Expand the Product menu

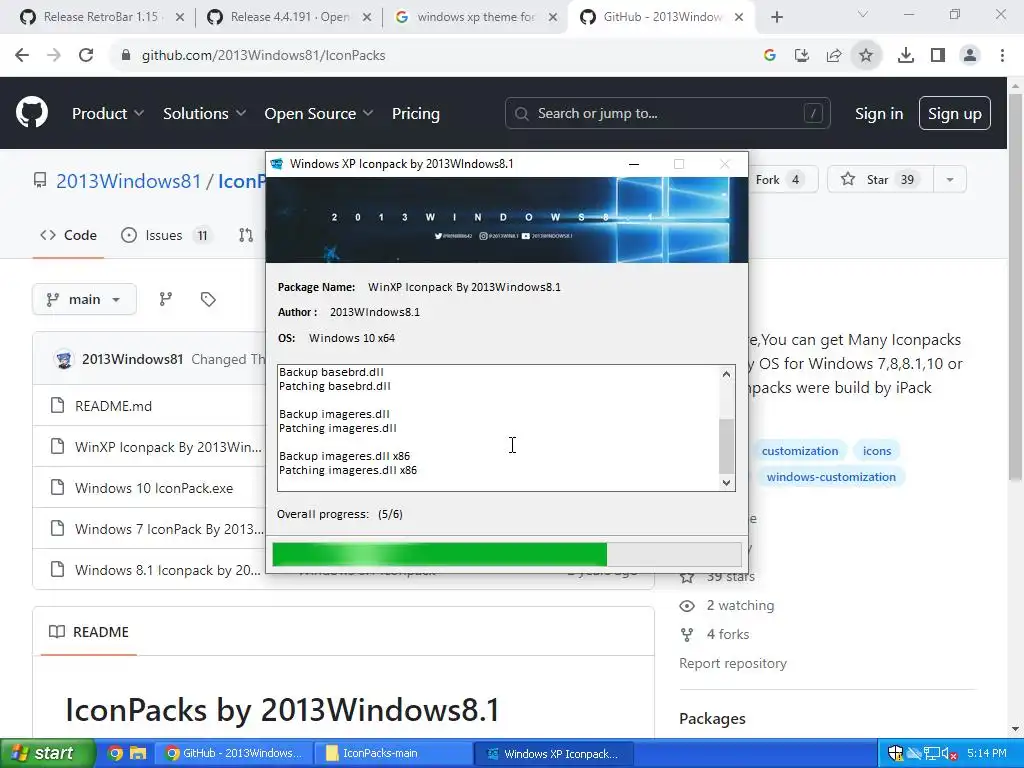click(x=108, y=114)
